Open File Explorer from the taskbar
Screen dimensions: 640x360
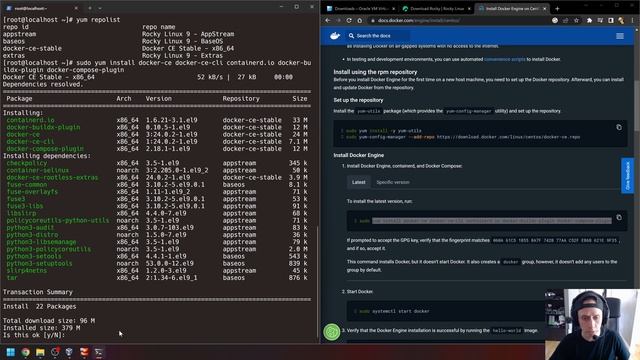[40, 352]
